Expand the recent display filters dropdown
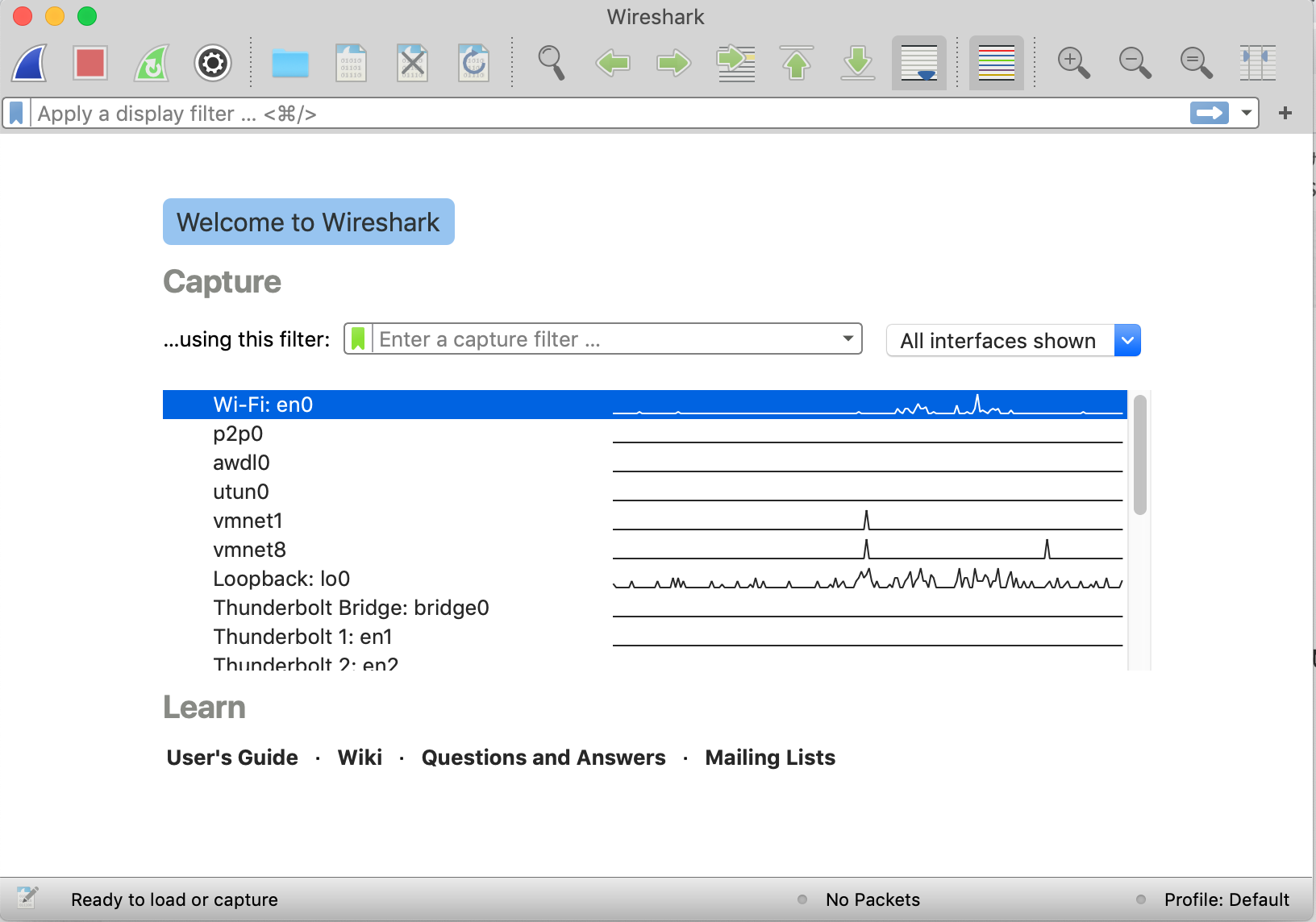1316x922 pixels. click(x=1247, y=114)
